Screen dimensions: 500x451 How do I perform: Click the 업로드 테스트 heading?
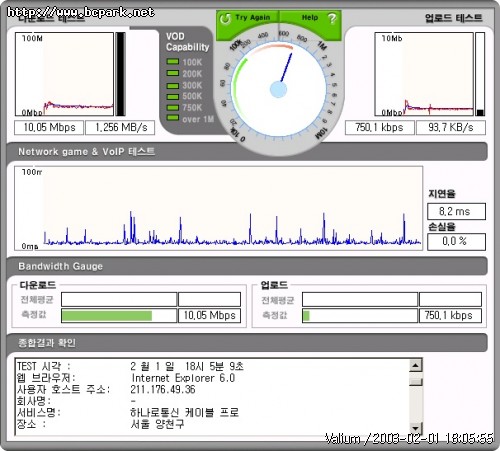[454, 18]
